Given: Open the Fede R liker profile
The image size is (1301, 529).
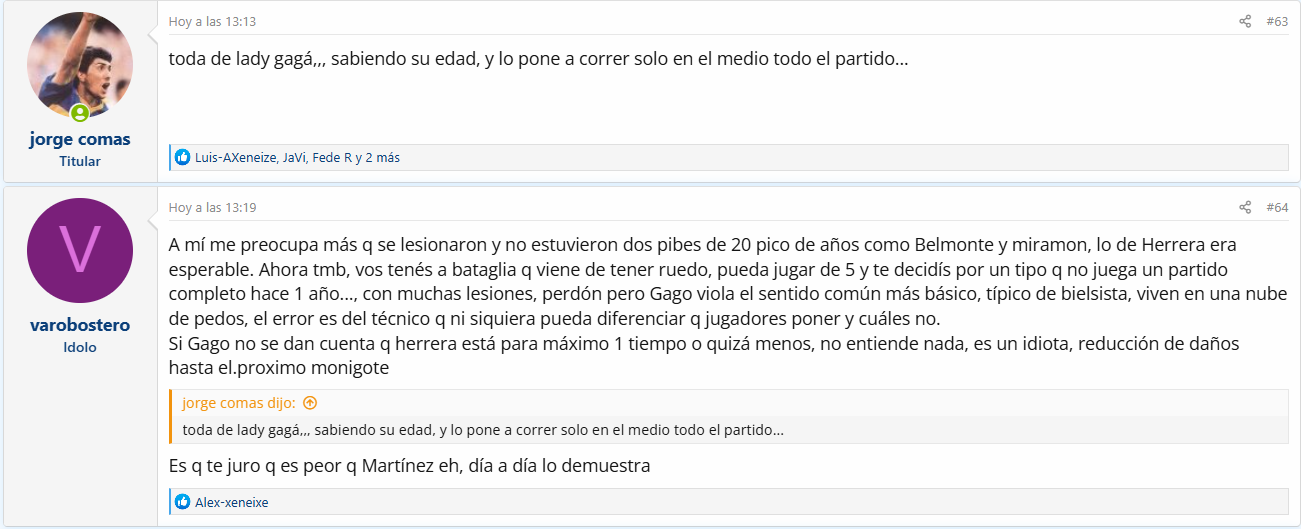Looking at the screenshot, I should pyautogui.click(x=332, y=157).
